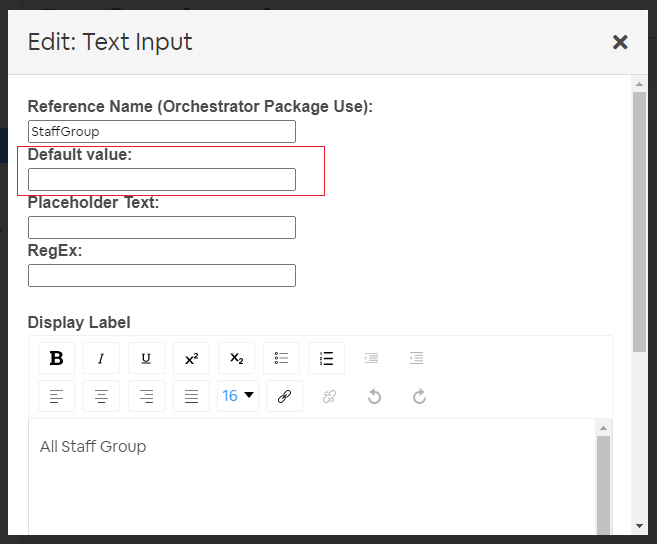Insert a numbered list
The height and width of the screenshot is (544, 657).
326,358
